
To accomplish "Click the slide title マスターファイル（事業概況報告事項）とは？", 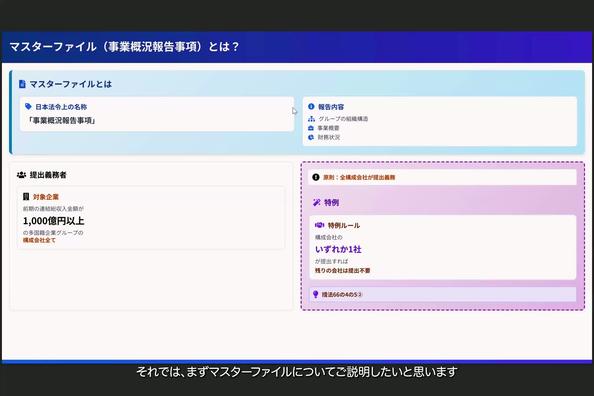I will pyautogui.click(x=124, y=47).
